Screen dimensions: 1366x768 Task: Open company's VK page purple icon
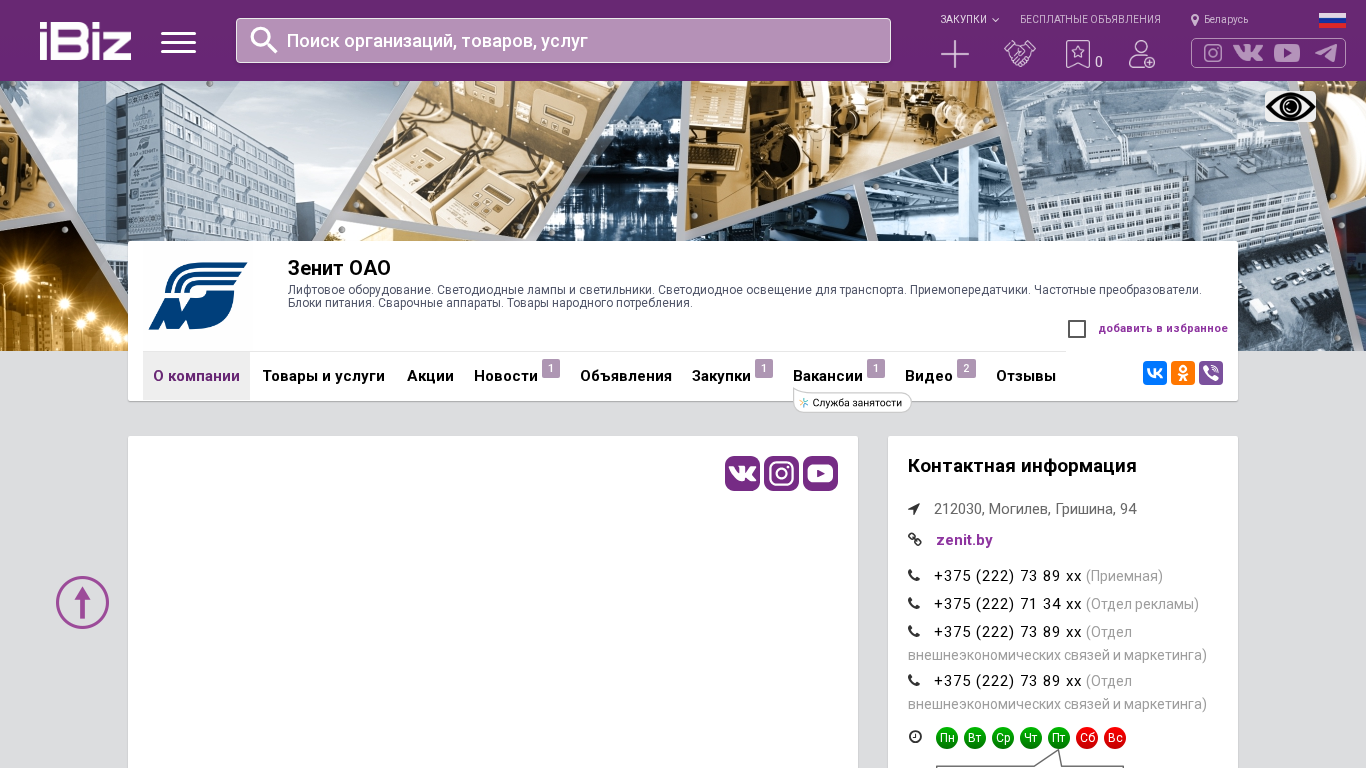pos(743,473)
